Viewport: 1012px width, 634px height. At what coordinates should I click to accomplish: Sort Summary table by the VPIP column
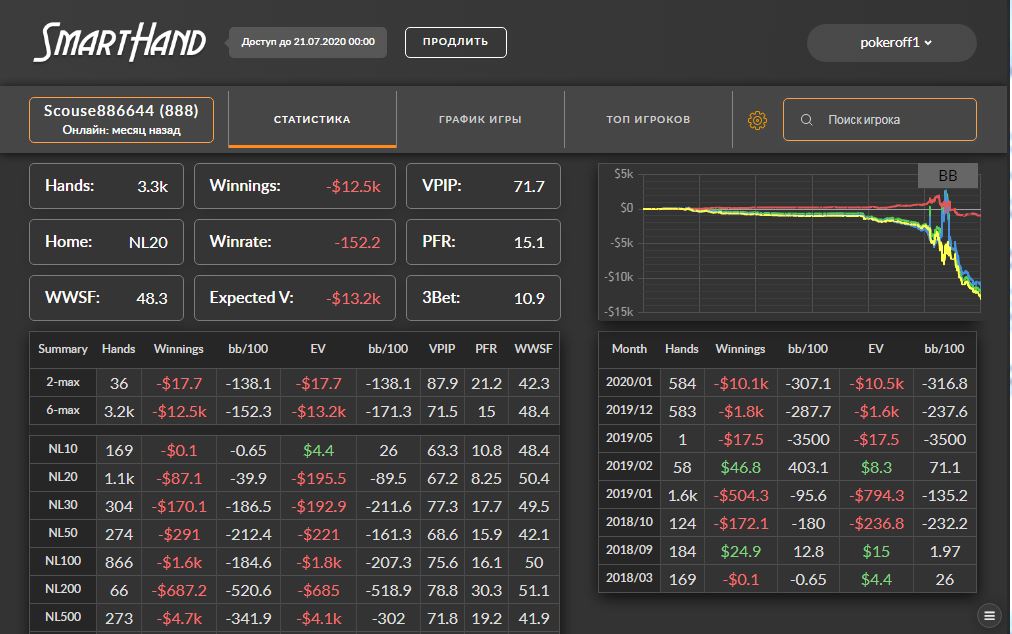pyautogui.click(x=442, y=349)
